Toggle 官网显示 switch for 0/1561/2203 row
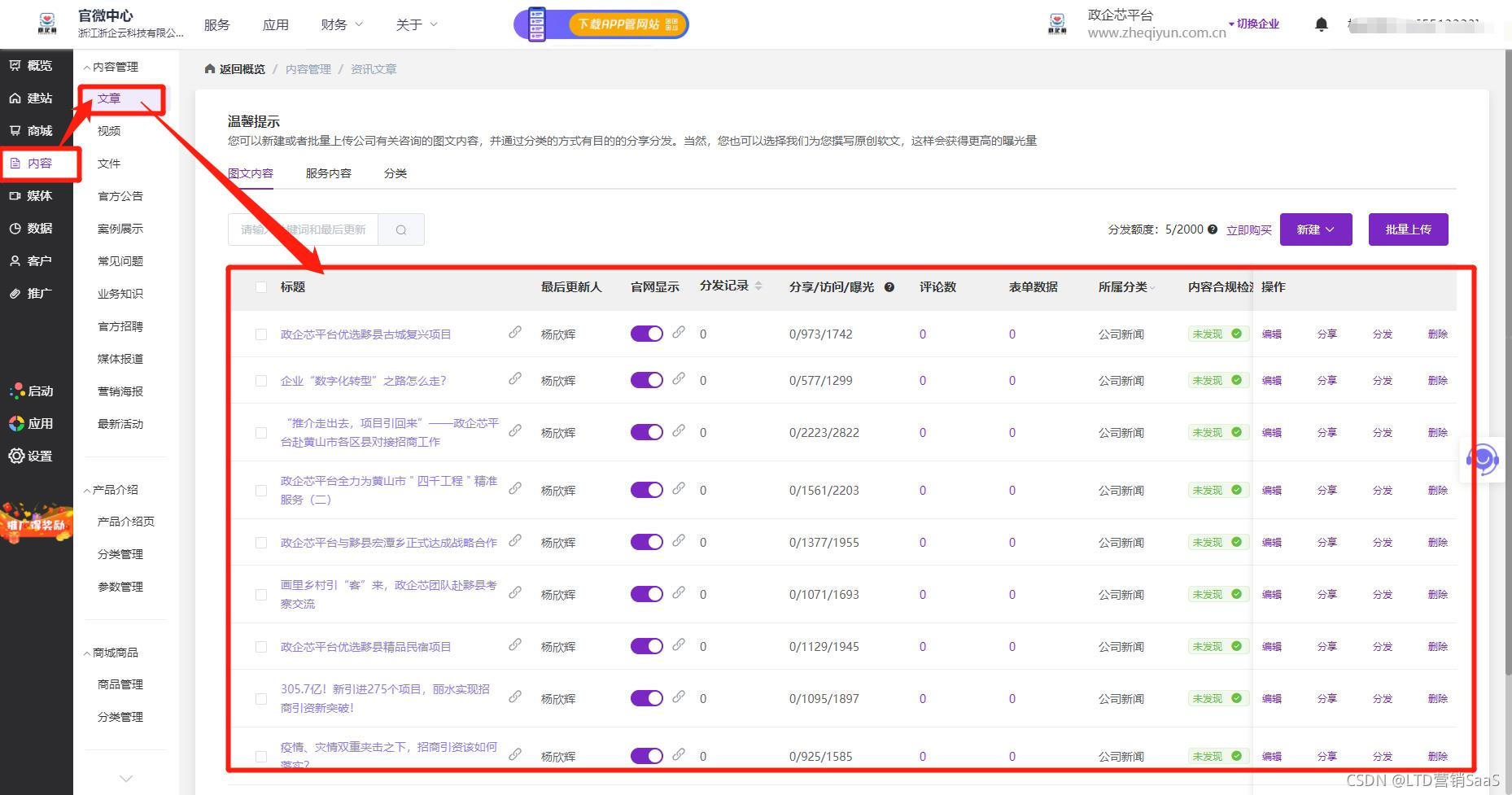Image resolution: width=1512 pixels, height=795 pixels. pos(647,490)
